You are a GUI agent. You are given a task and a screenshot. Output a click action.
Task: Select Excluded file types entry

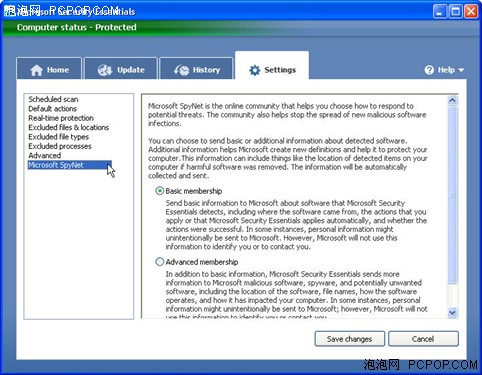[x=59, y=137]
